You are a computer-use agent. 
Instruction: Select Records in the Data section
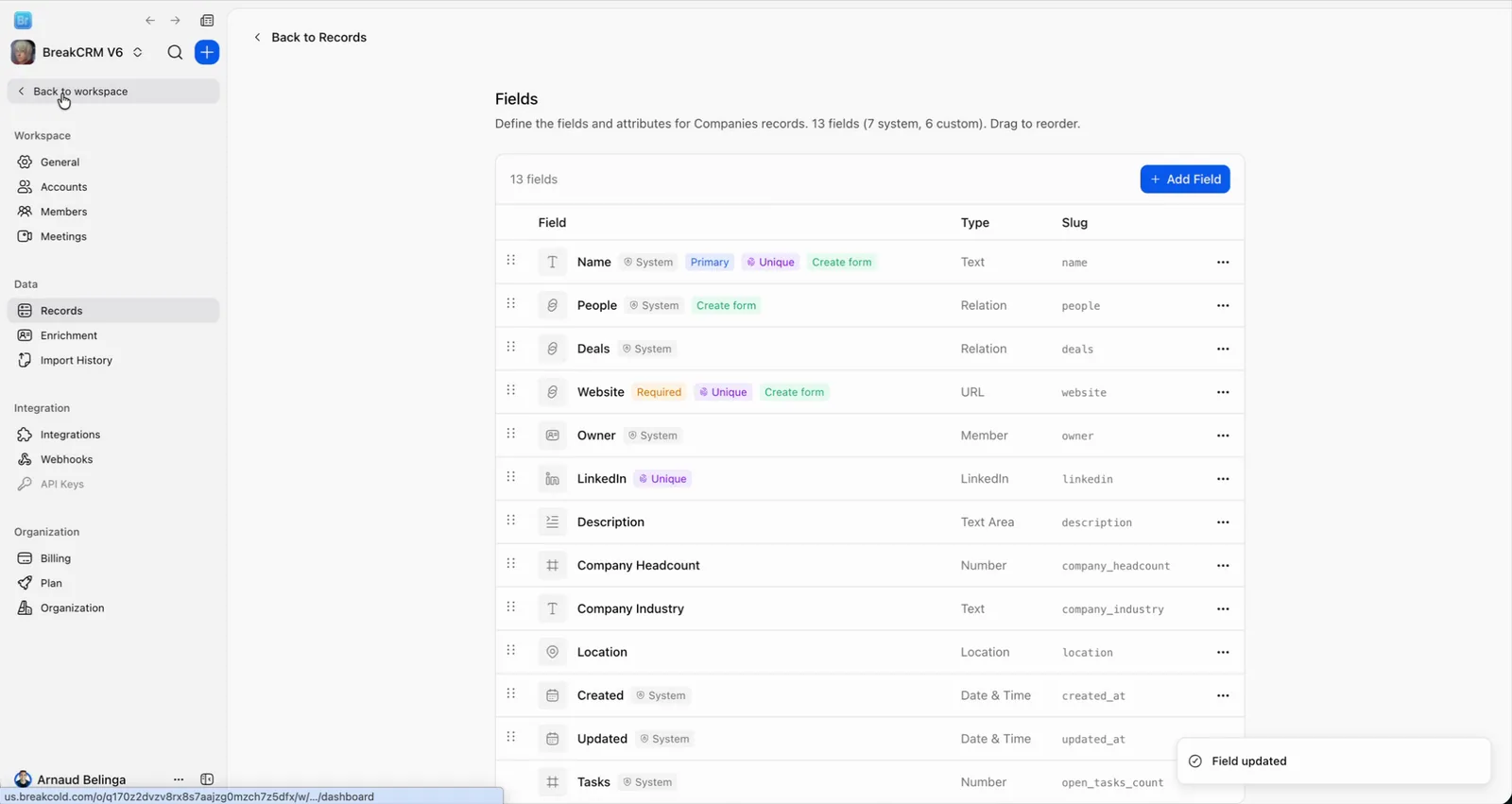point(113,311)
